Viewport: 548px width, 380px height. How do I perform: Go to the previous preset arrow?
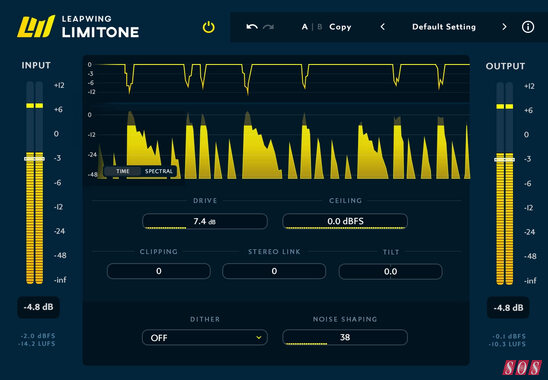pyautogui.click(x=383, y=27)
